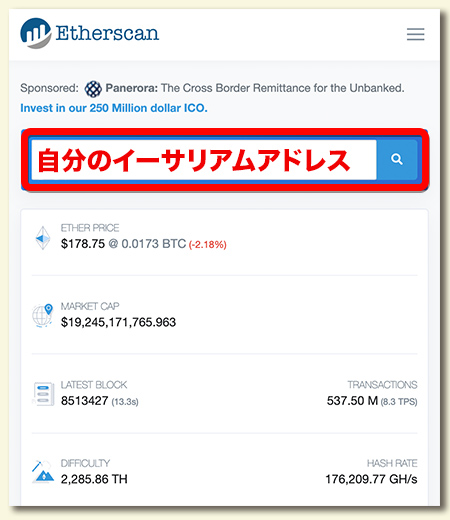Click the Etherscan logo
This screenshot has width=450, height=520.
click(x=89, y=33)
